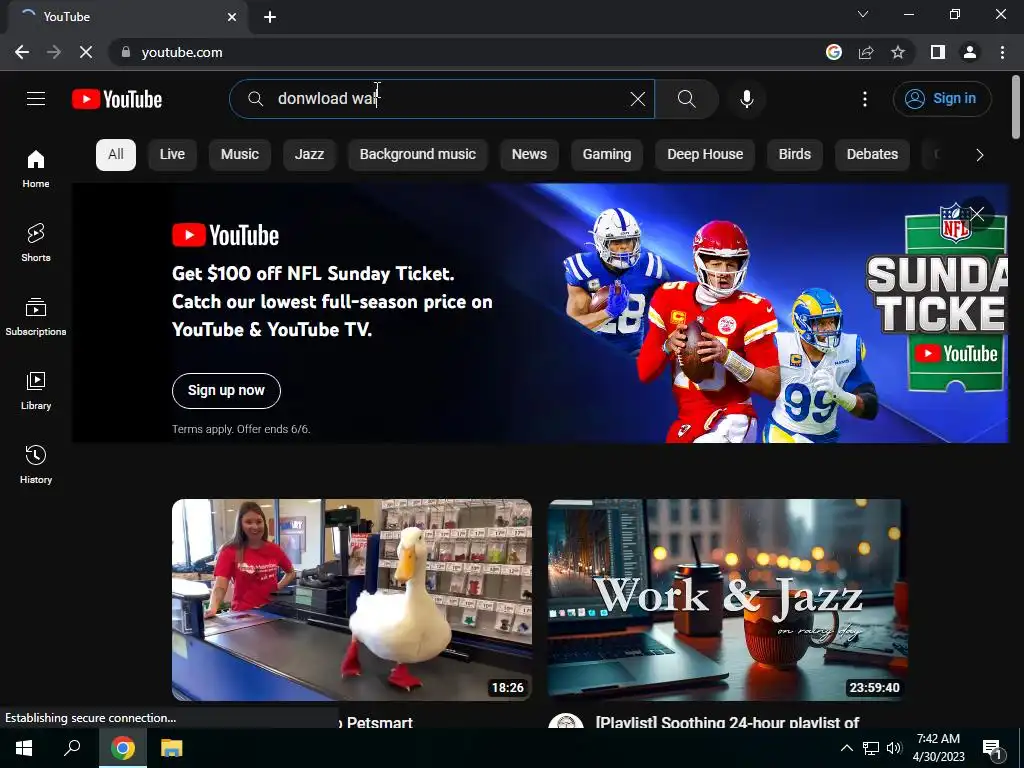
Task: Dismiss the NFL Sunday Ticket banner
Action: pyautogui.click(x=977, y=214)
